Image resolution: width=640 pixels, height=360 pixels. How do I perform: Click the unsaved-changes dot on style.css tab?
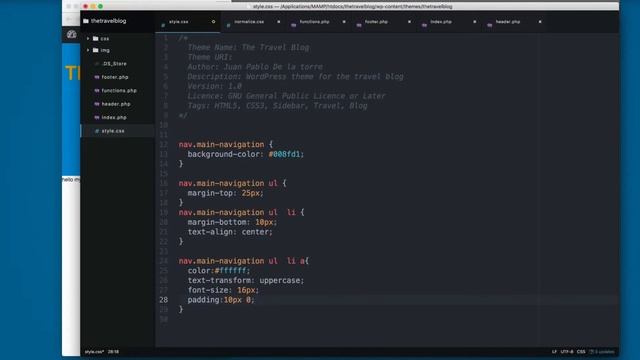coord(213,22)
